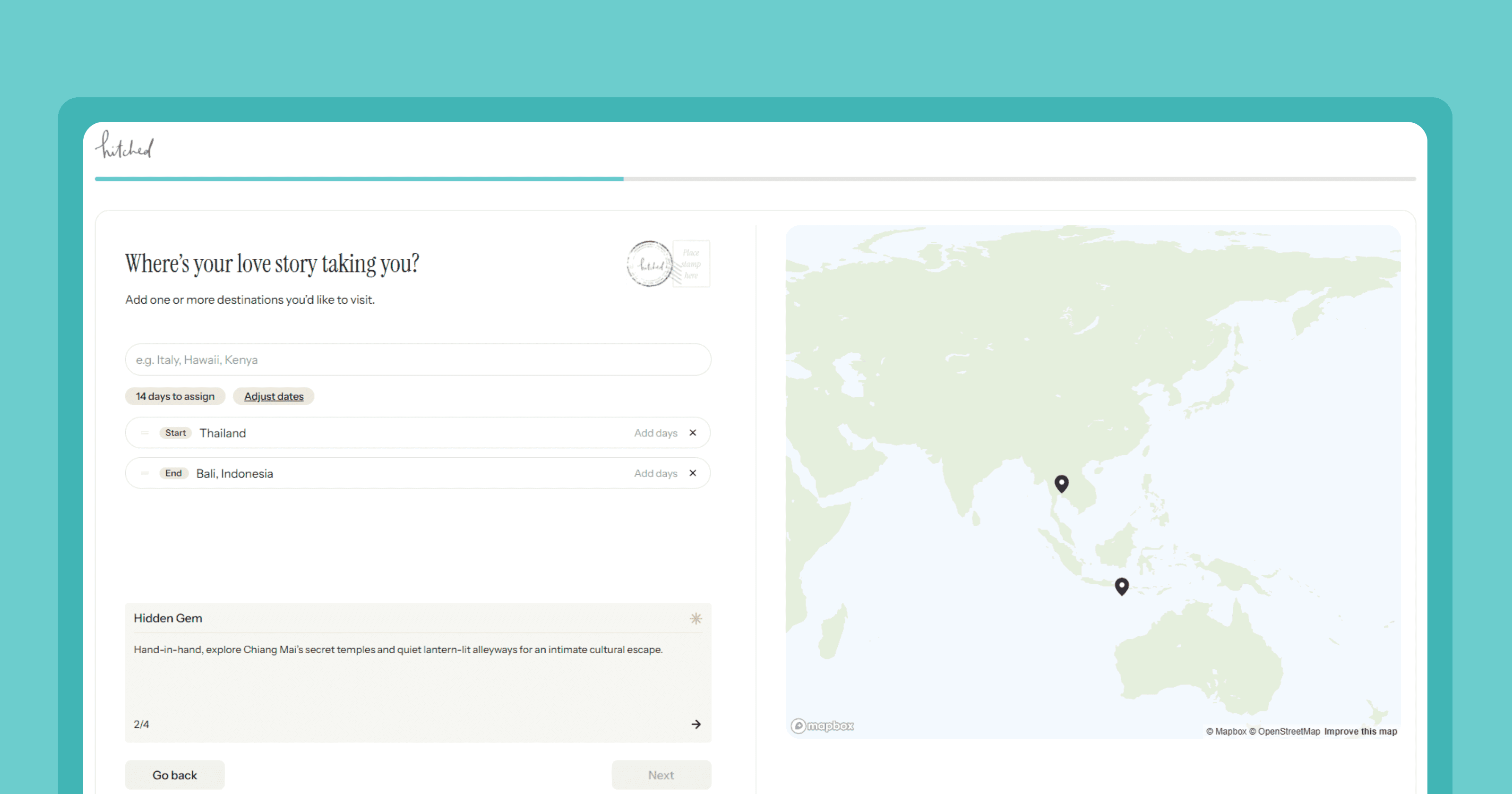Image resolution: width=1512 pixels, height=794 pixels.
Task: Remove Thailand destination with X icon
Action: click(x=693, y=433)
